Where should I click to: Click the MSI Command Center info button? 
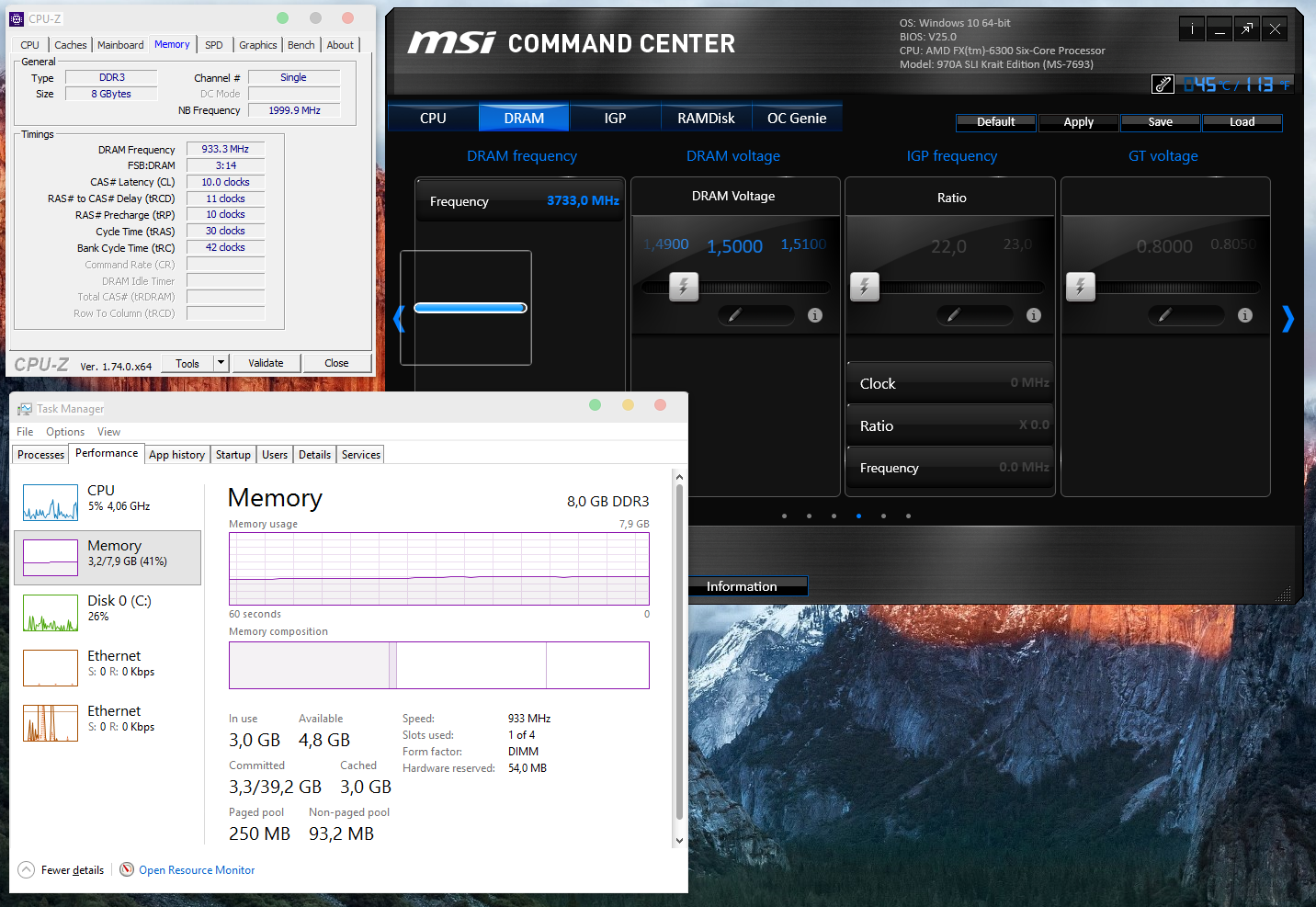tap(1192, 29)
